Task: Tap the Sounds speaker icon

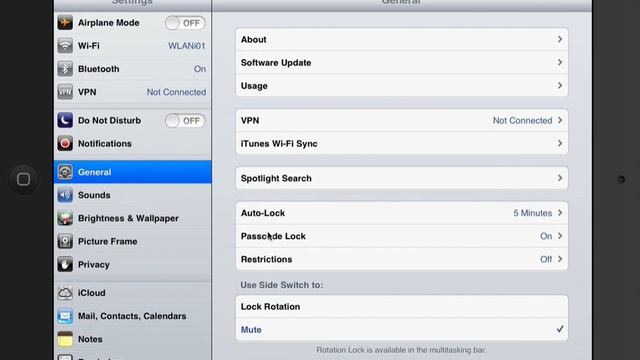Action: (x=65, y=195)
